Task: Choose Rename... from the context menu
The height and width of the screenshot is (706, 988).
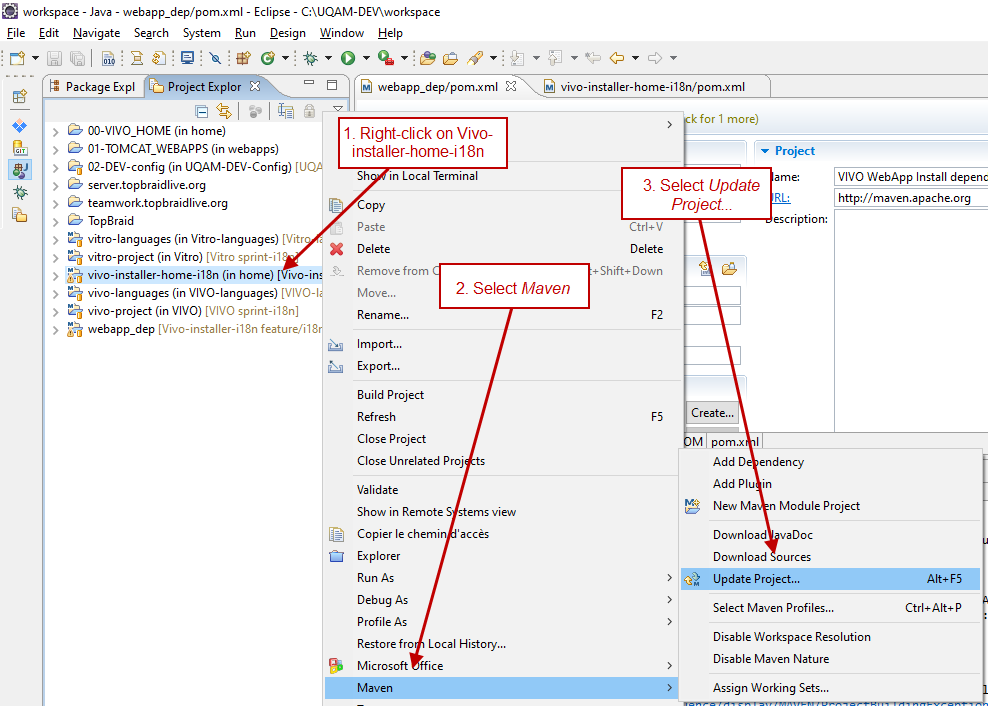Action: click(x=503, y=315)
